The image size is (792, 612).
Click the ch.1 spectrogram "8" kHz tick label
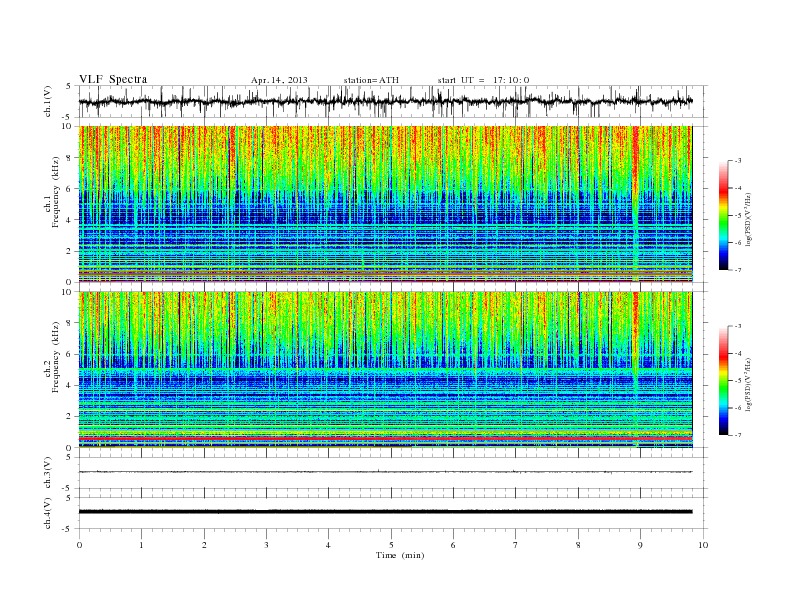pos(69,158)
